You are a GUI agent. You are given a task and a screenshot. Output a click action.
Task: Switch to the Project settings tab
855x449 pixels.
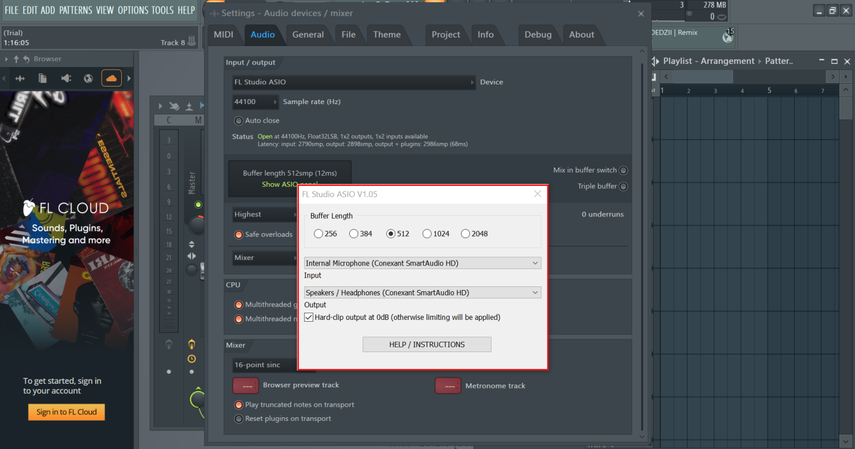(x=445, y=34)
